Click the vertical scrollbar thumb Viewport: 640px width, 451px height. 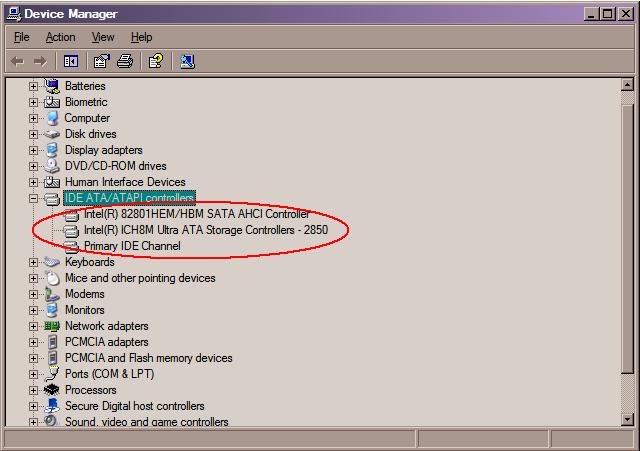(x=627, y=238)
